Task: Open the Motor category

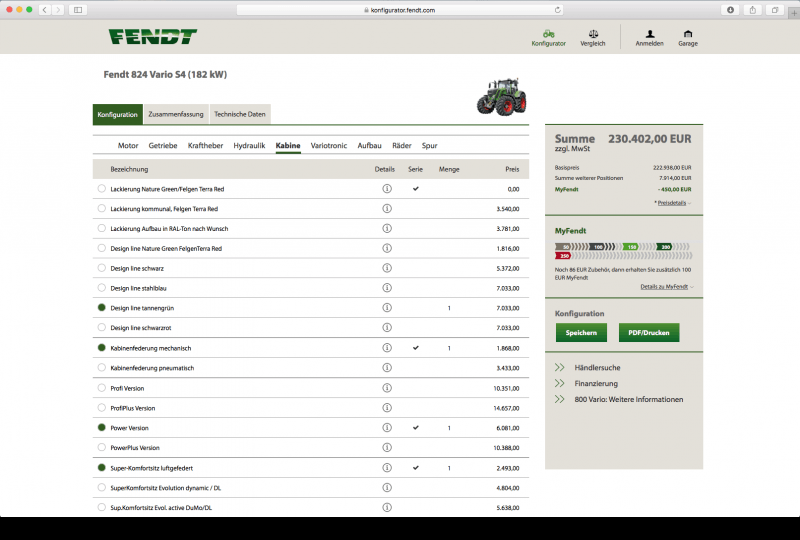Action: coord(128,145)
